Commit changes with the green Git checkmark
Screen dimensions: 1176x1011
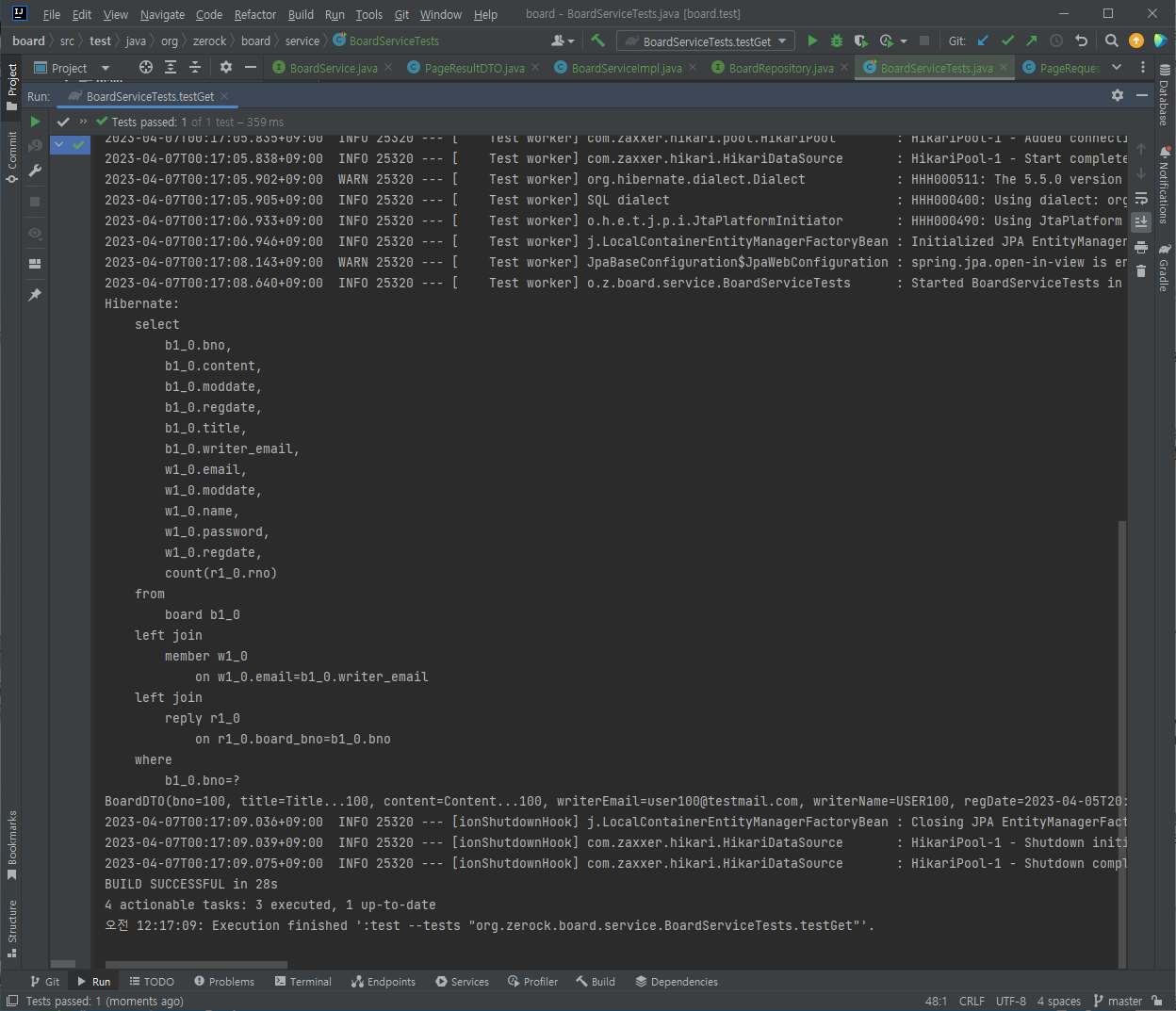click(1007, 41)
